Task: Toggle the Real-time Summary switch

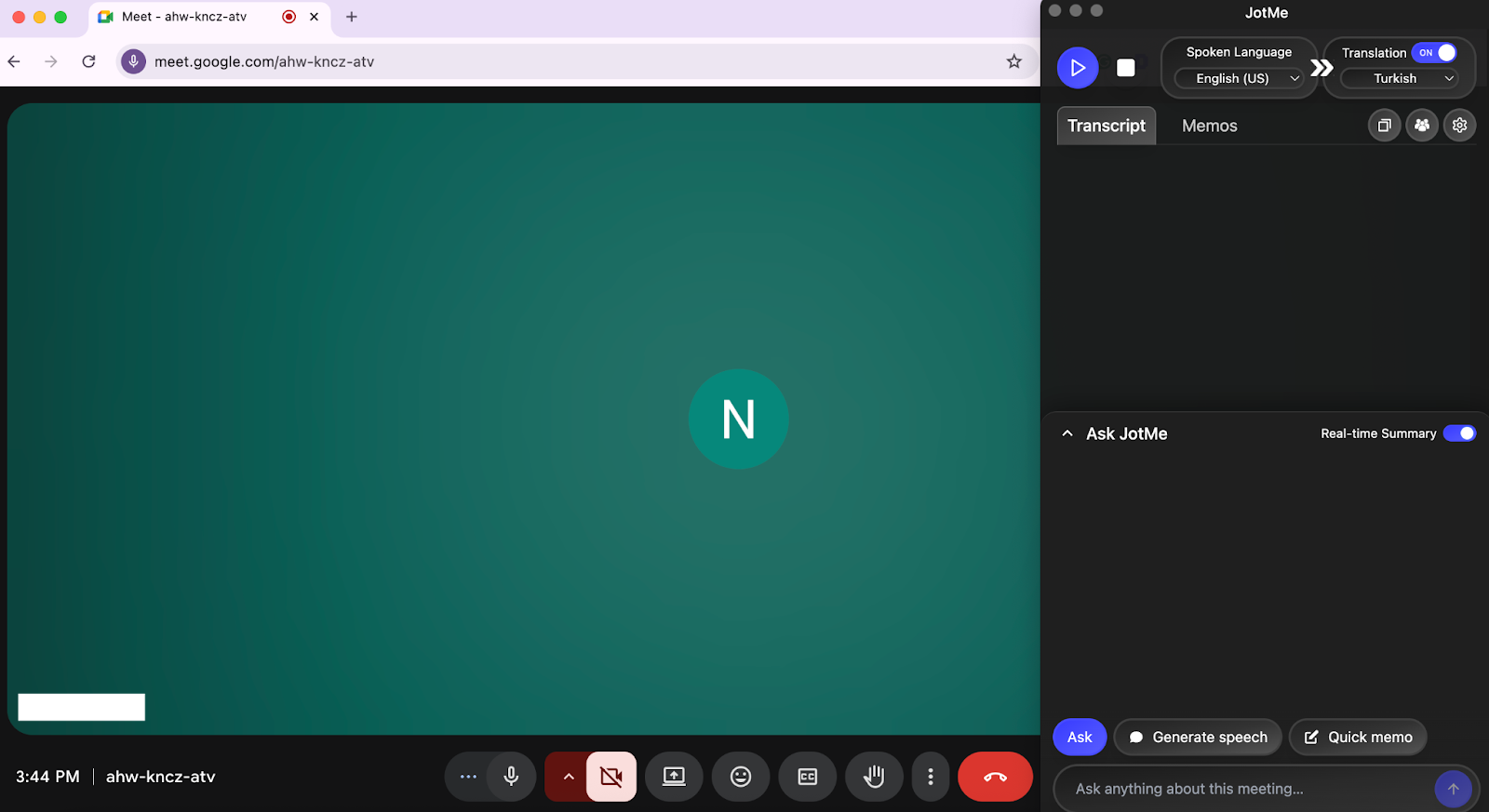Action: (x=1459, y=433)
